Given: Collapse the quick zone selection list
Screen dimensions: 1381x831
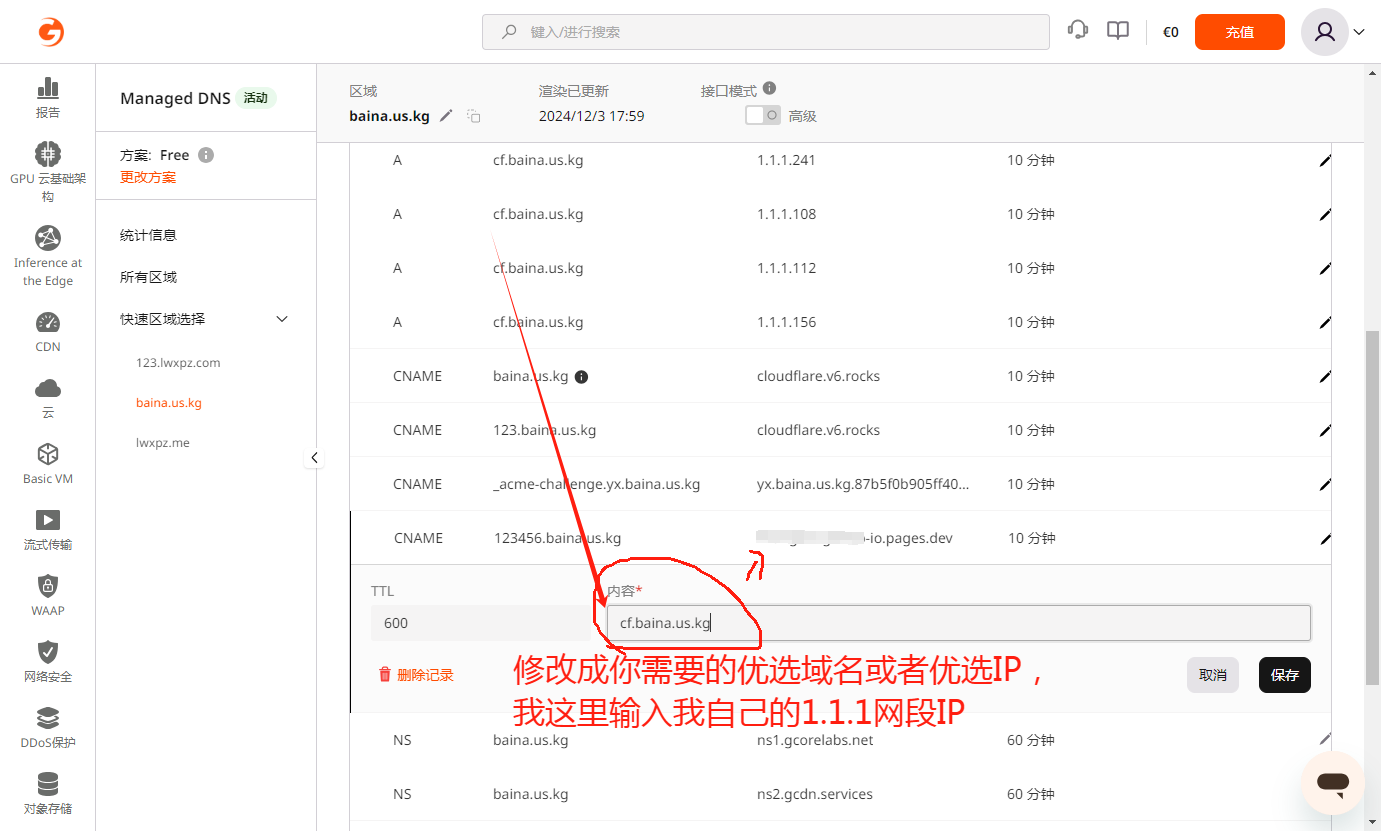Looking at the screenshot, I should [x=282, y=319].
